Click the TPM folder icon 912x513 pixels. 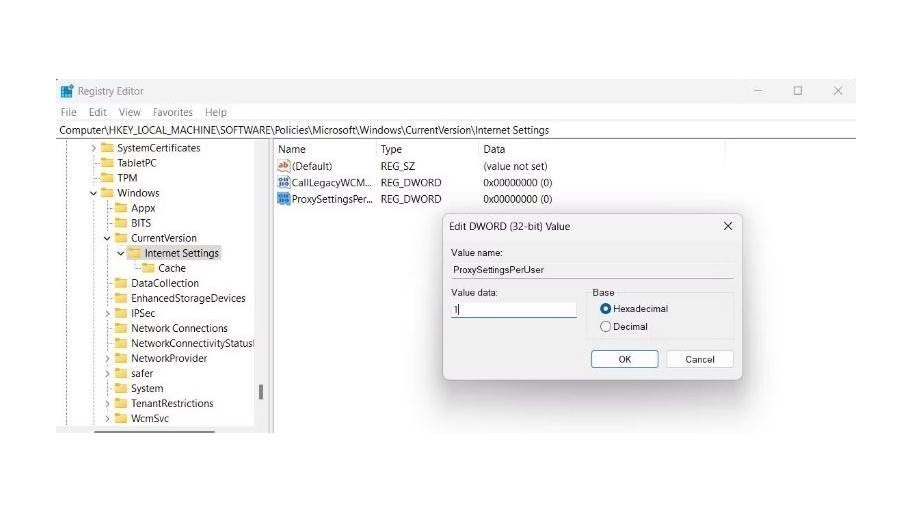click(x=107, y=178)
